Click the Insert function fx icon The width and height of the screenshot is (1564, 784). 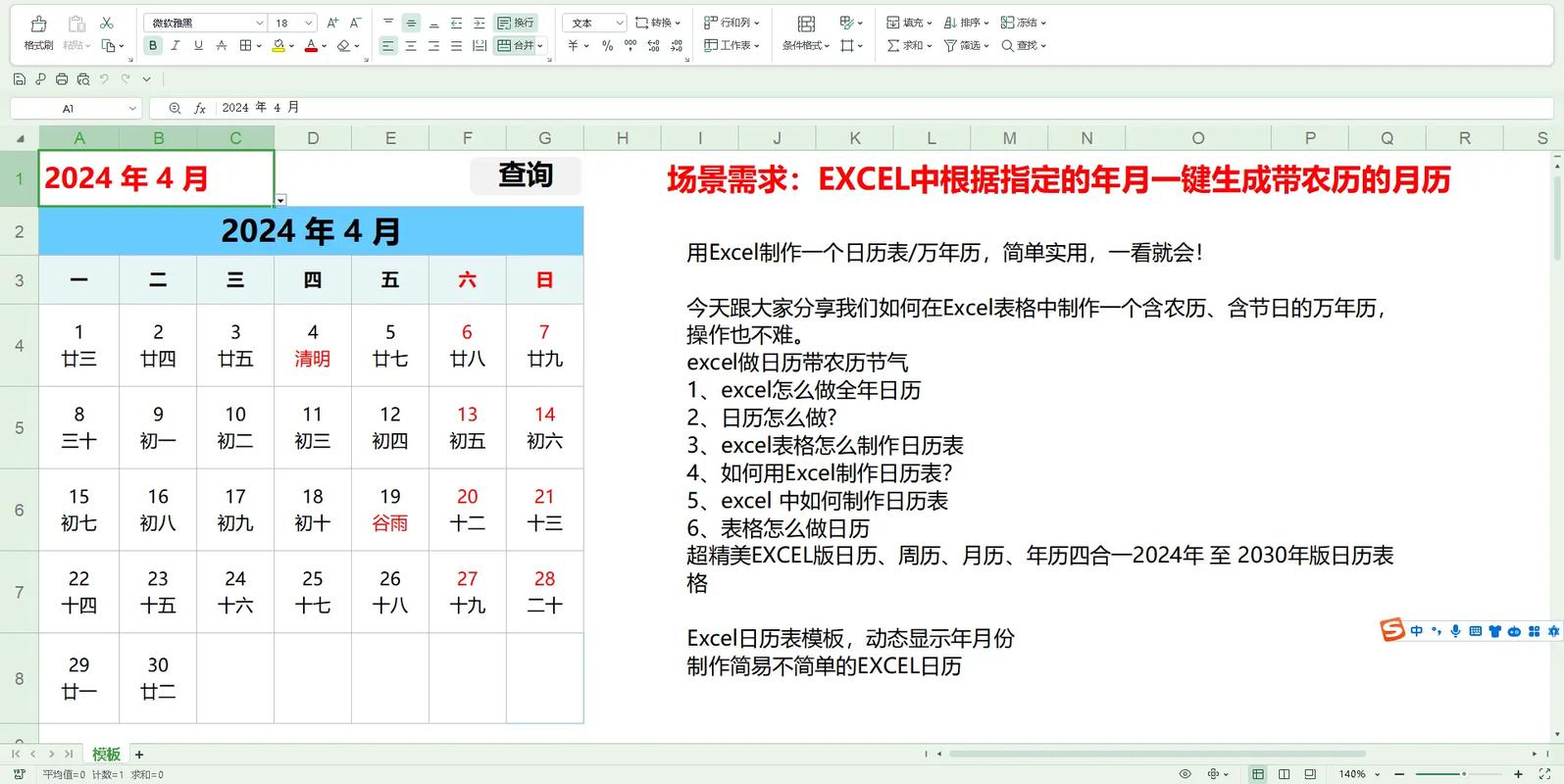[x=200, y=108]
